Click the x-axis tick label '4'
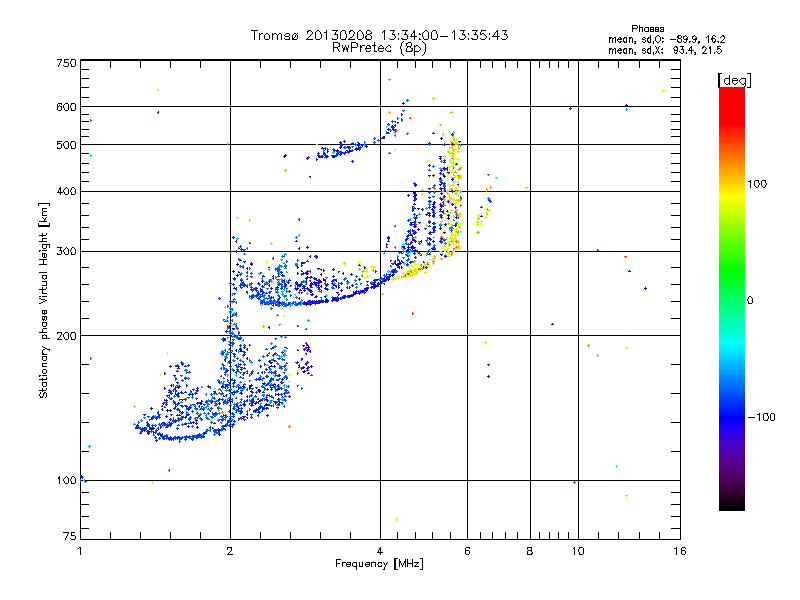The image size is (800, 600). click(x=380, y=551)
